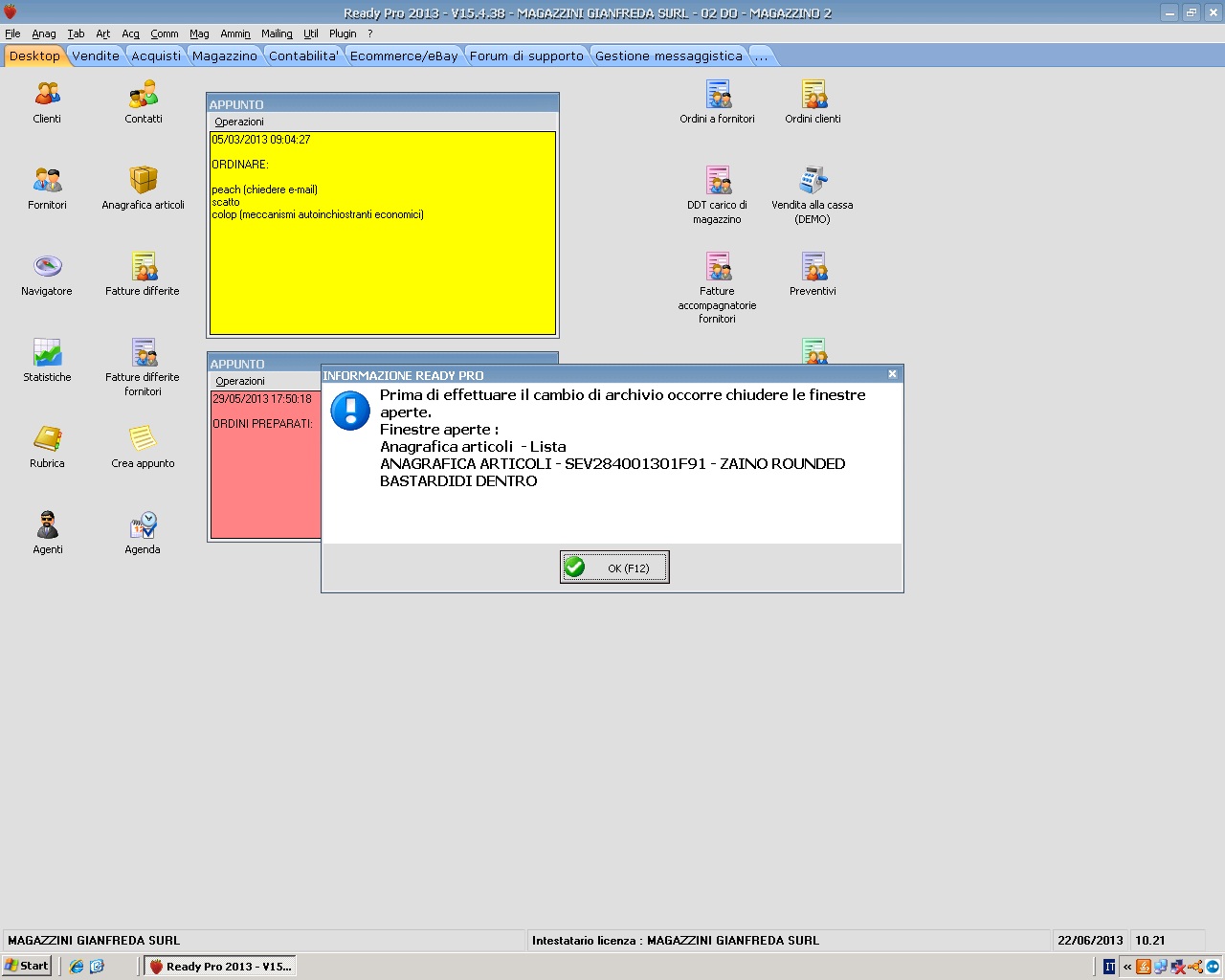Screen dimensions: 1225x980
Task: Switch to the Vendite tab
Action: (96, 56)
